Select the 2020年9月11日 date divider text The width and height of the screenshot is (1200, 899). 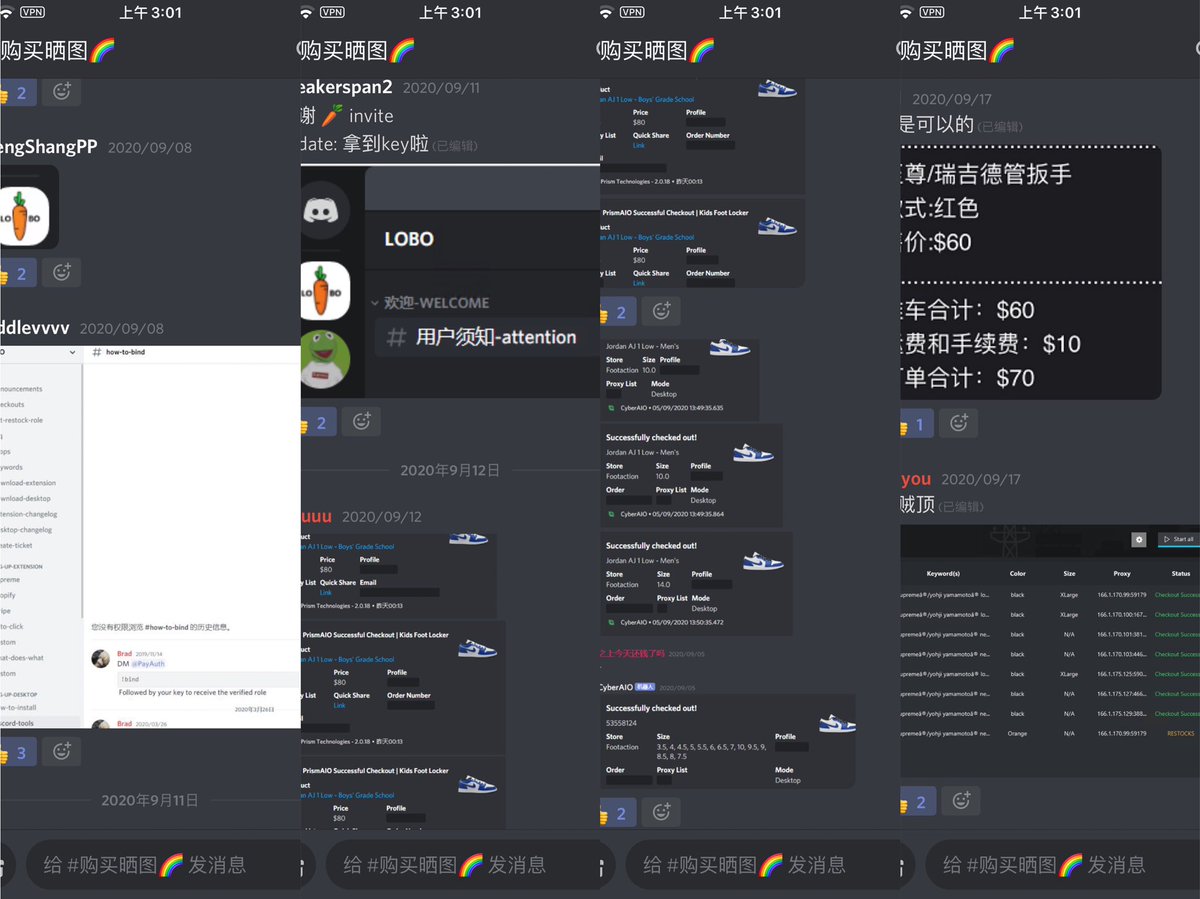[149, 800]
